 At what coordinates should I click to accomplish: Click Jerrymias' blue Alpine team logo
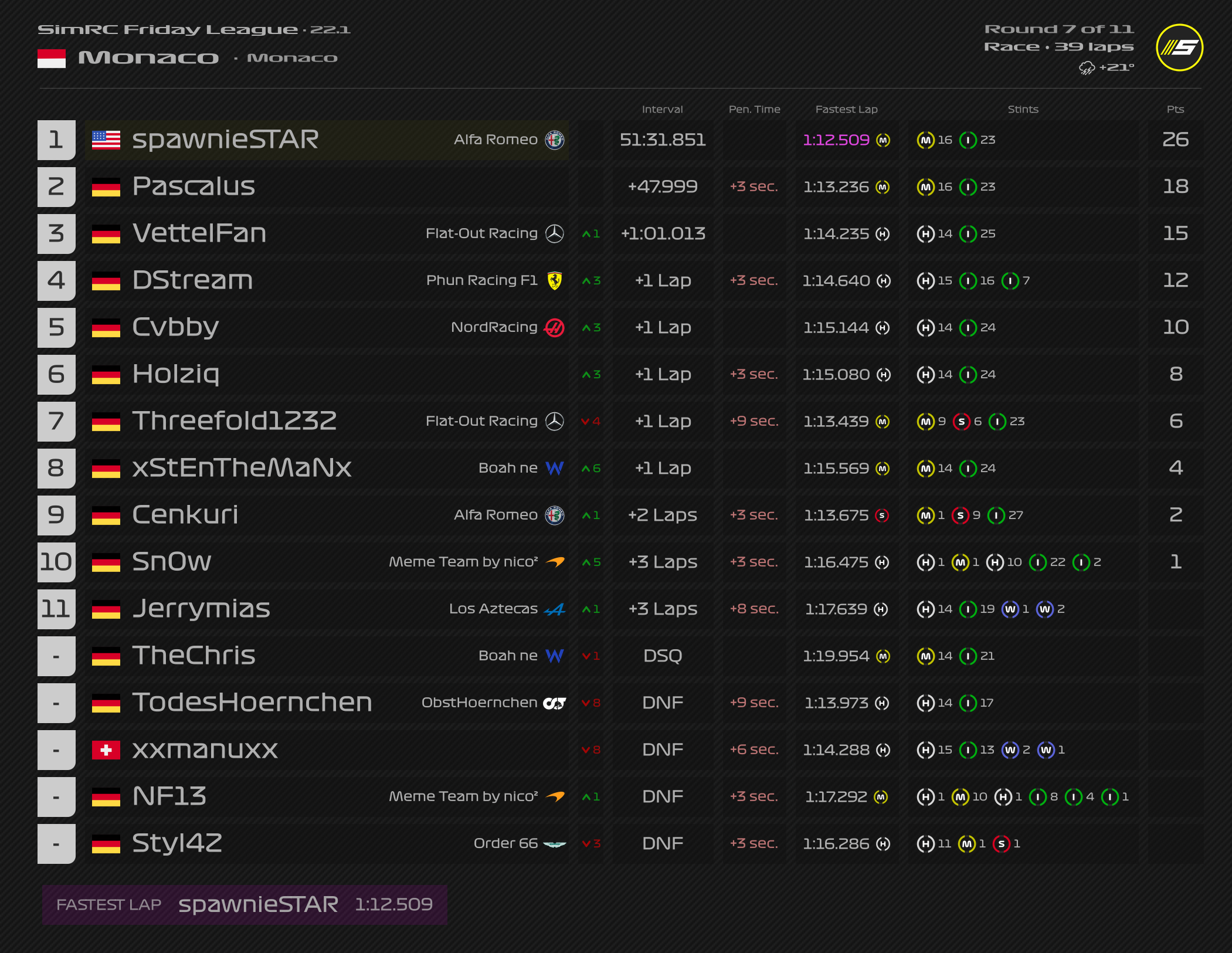(x=554, y=609)
